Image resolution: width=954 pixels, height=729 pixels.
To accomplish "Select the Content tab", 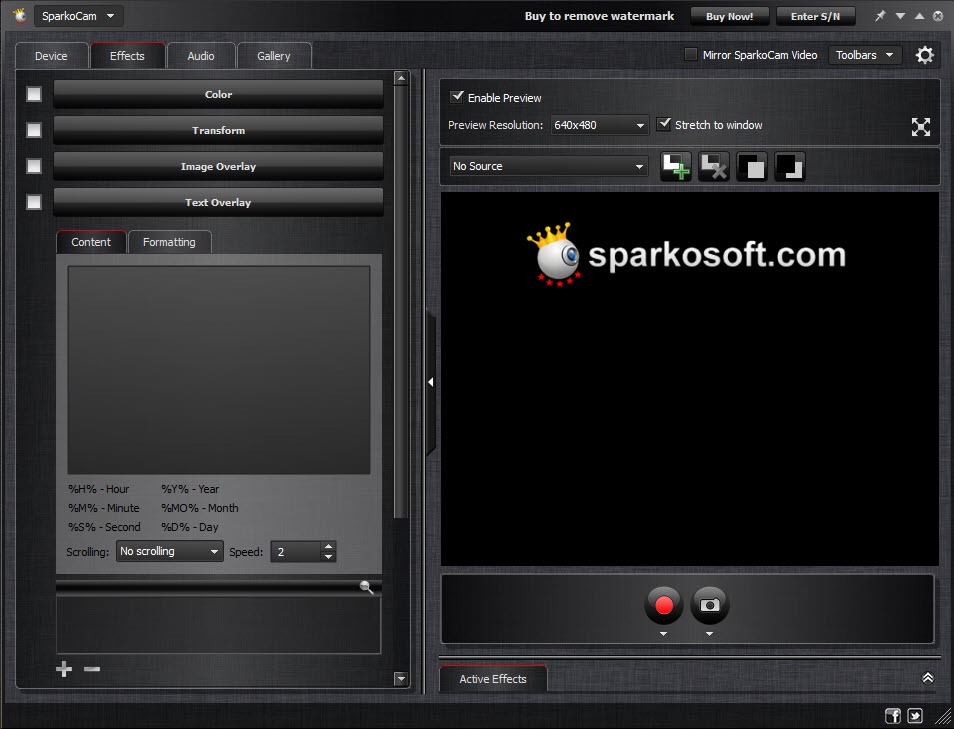I will (91, 242).
